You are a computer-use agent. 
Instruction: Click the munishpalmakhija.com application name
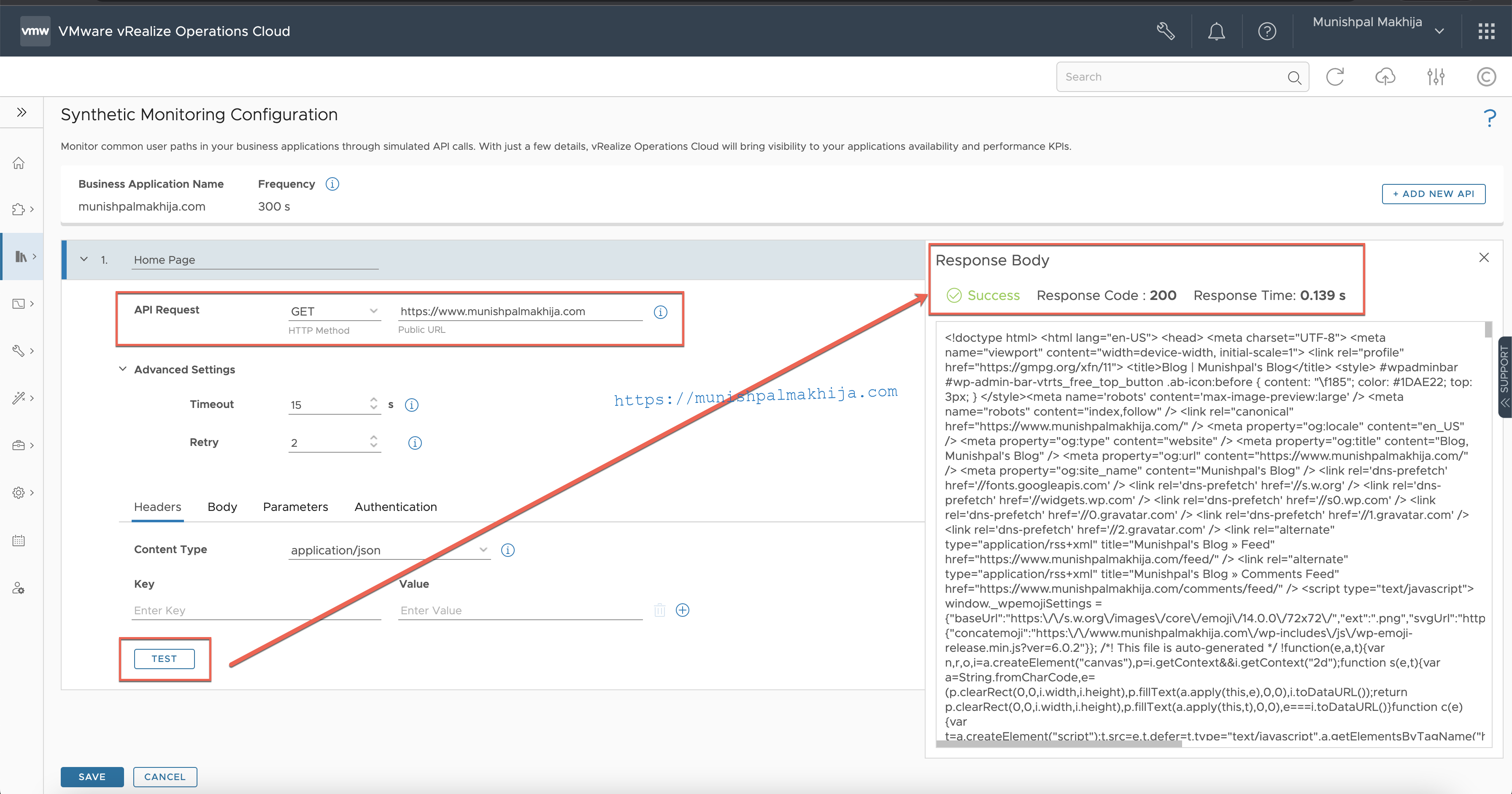[141, 207]
